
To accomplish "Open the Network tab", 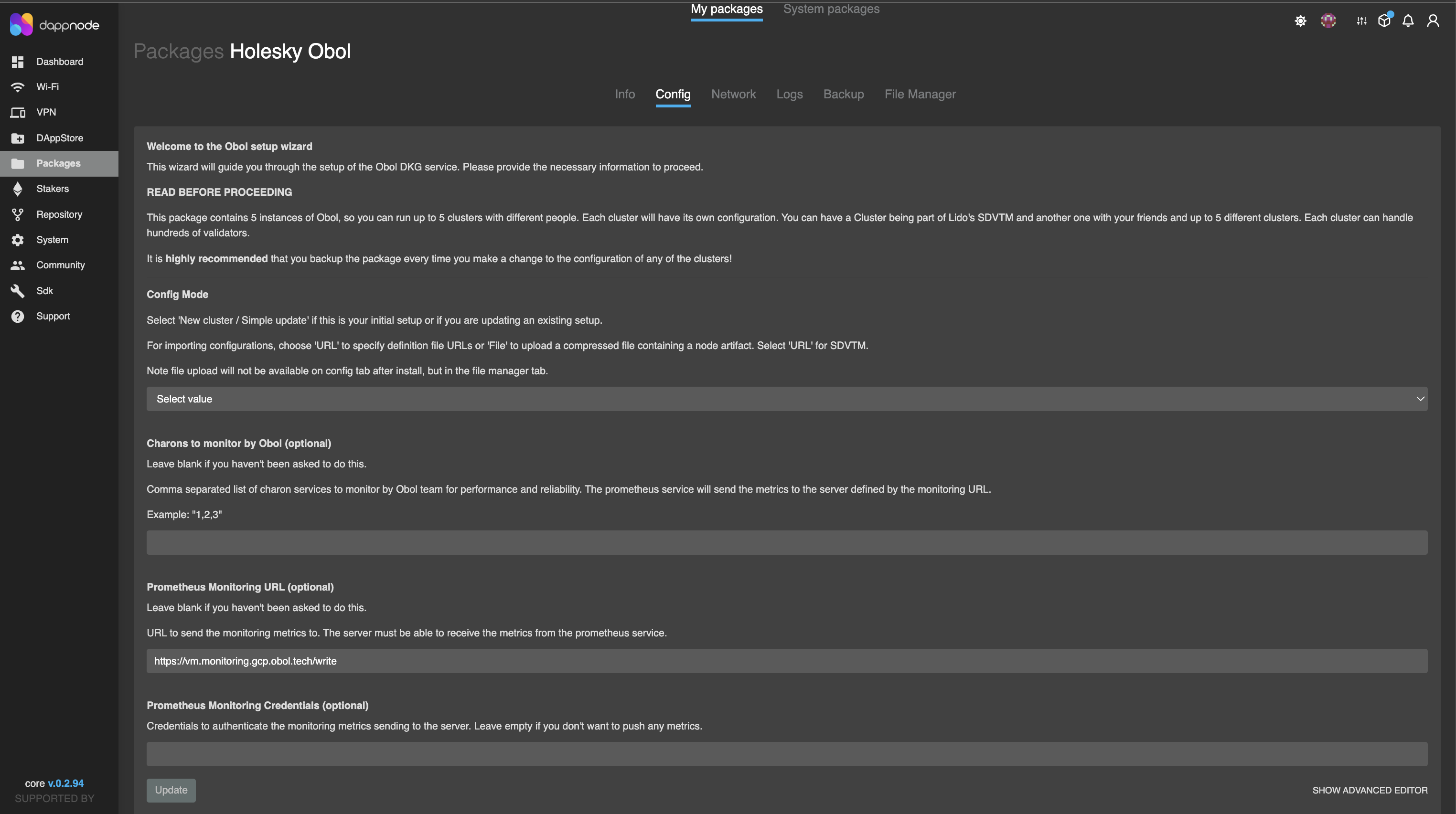I will pyautogui.click(x=734, y=95).
